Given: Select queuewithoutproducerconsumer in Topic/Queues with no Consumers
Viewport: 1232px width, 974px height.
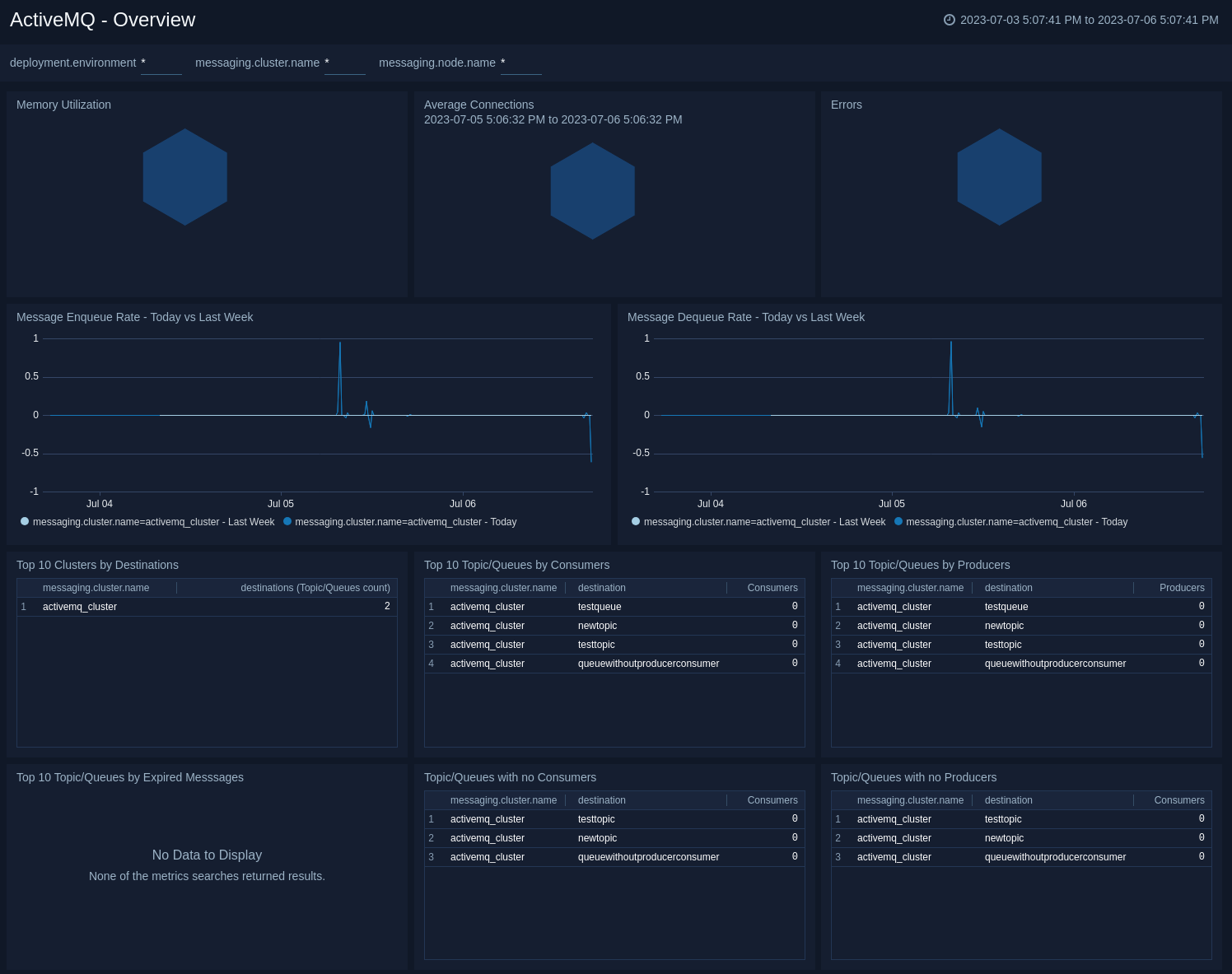Looking at the screenshot, I should (x=649, y=857).
